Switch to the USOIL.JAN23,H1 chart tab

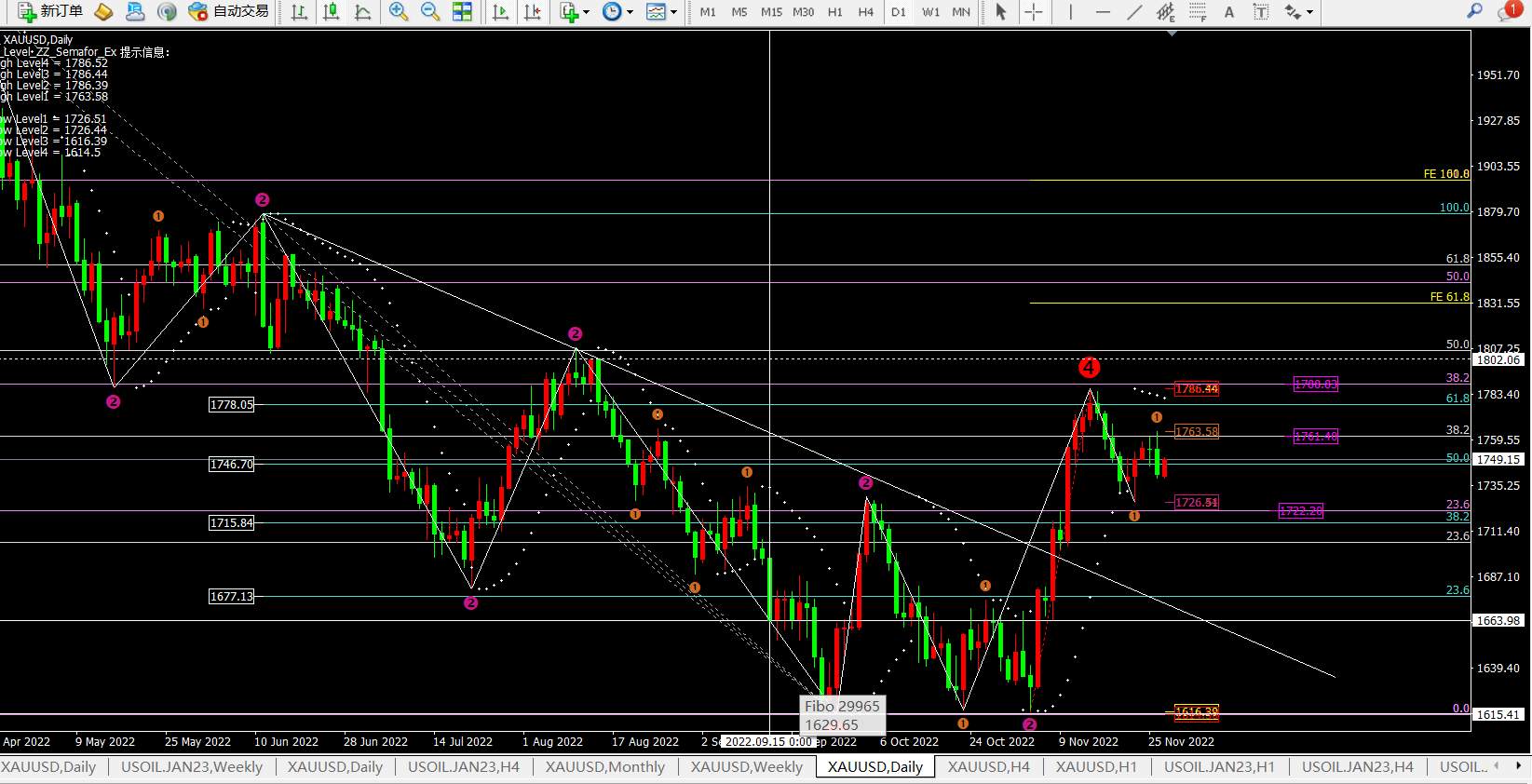[x=1219, y=767]
